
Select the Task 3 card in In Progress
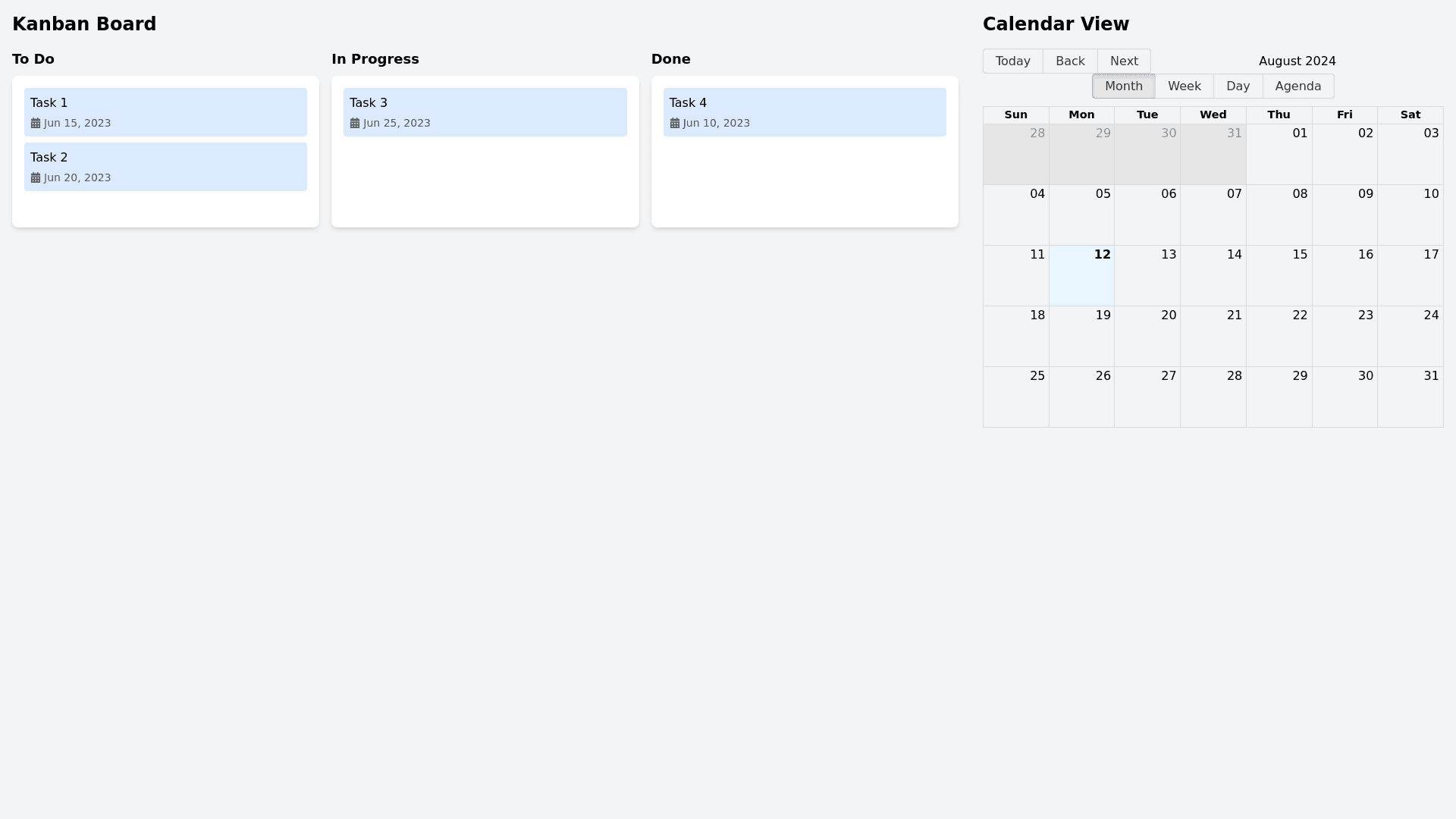(x=485, y=112)
